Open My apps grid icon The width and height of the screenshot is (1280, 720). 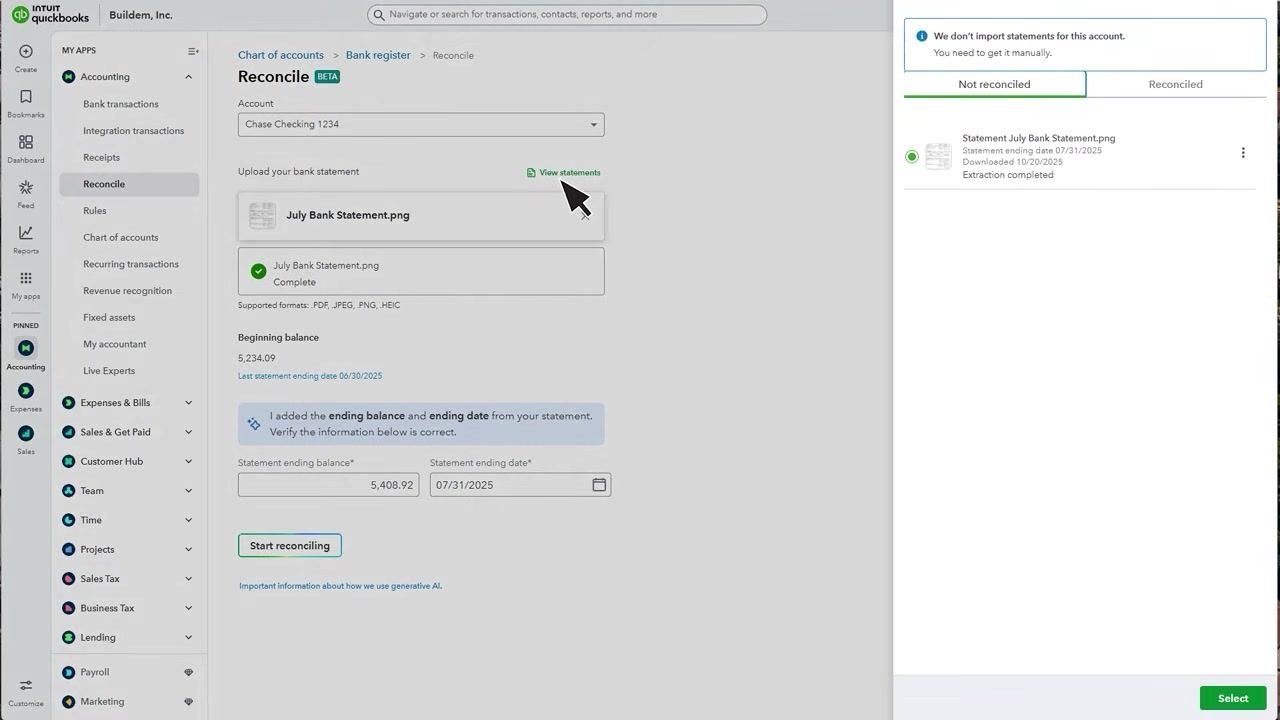pos(26,278)
